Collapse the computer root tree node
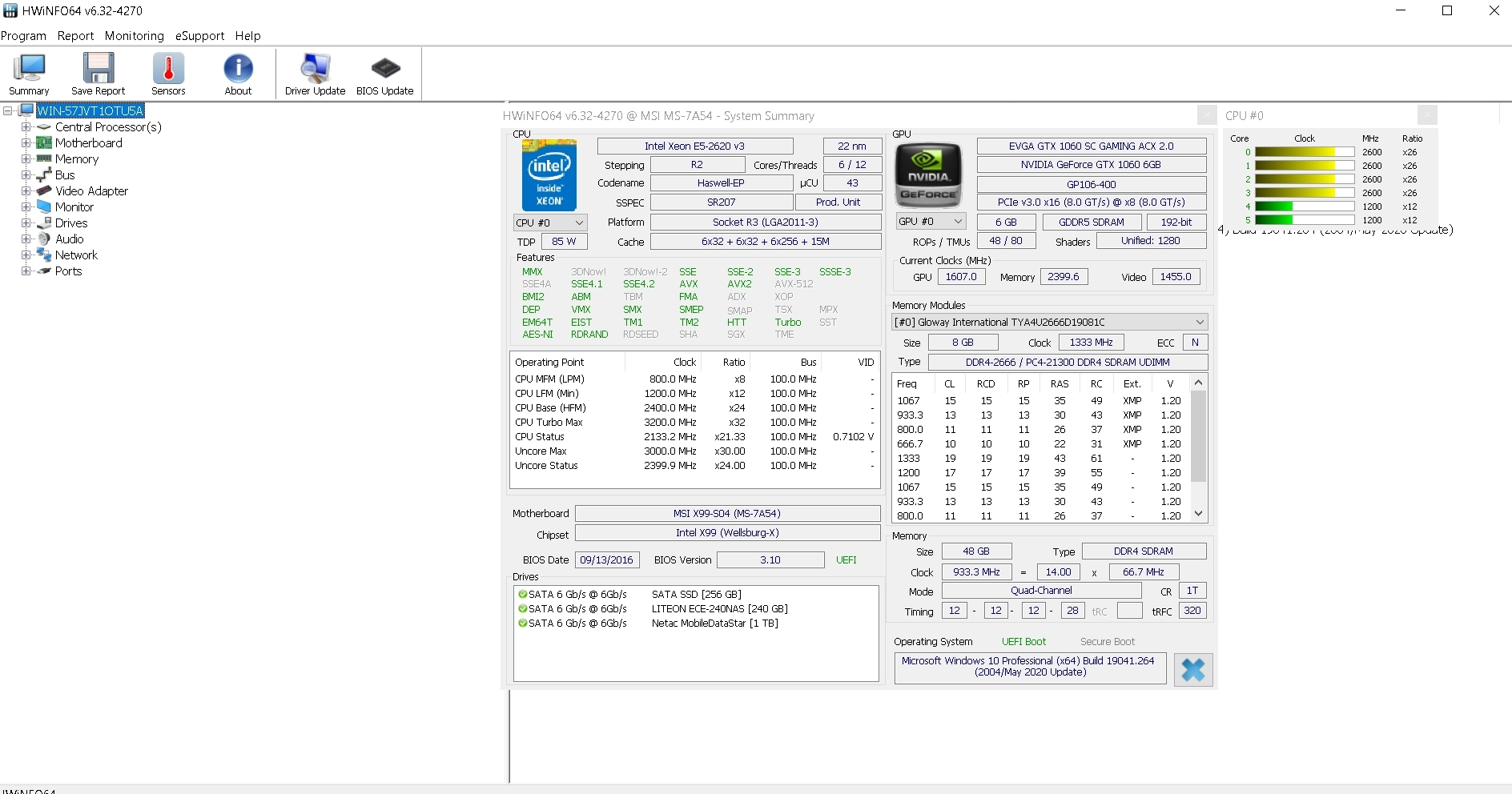 [8, 110]
